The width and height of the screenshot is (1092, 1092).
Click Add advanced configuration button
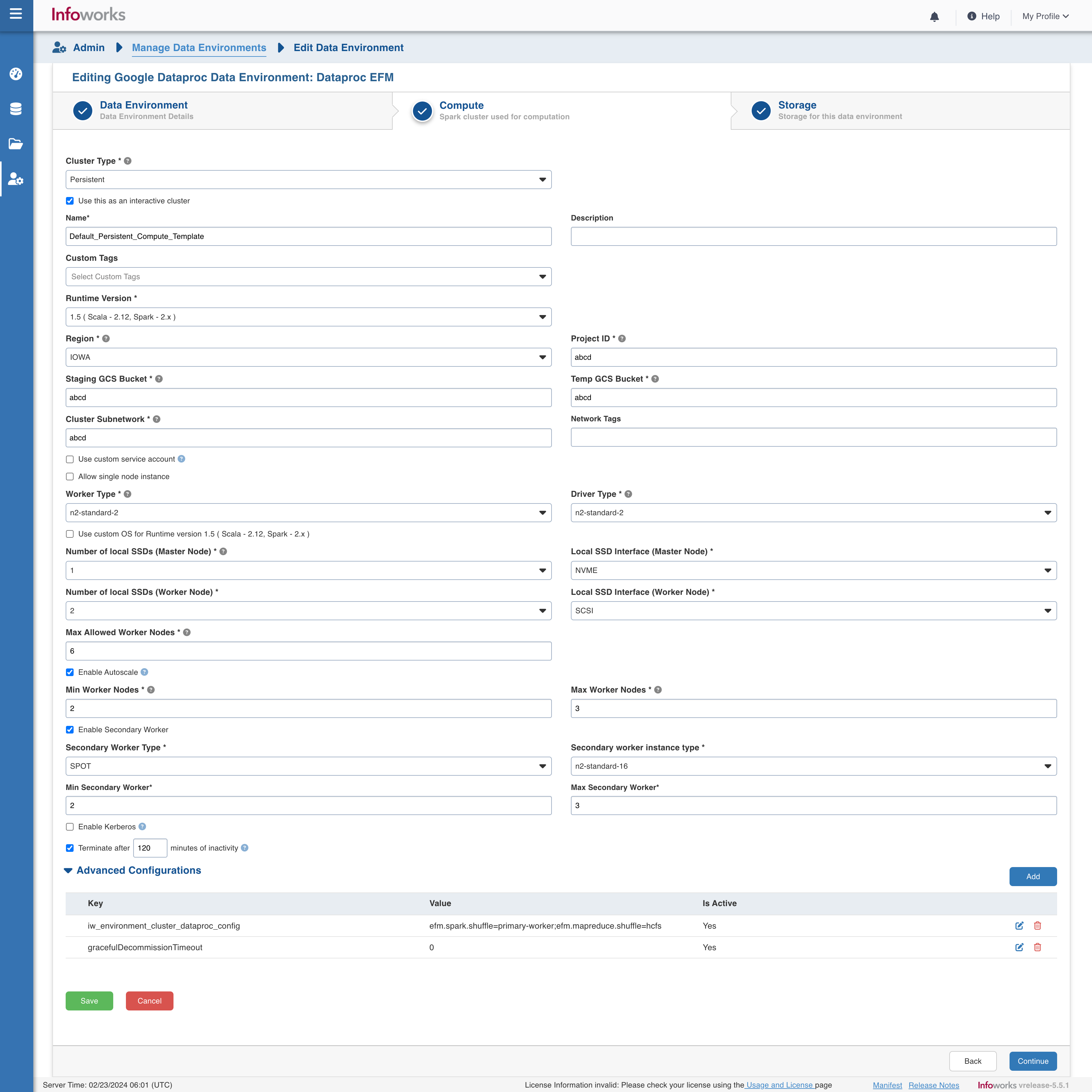click(1033, 877)
